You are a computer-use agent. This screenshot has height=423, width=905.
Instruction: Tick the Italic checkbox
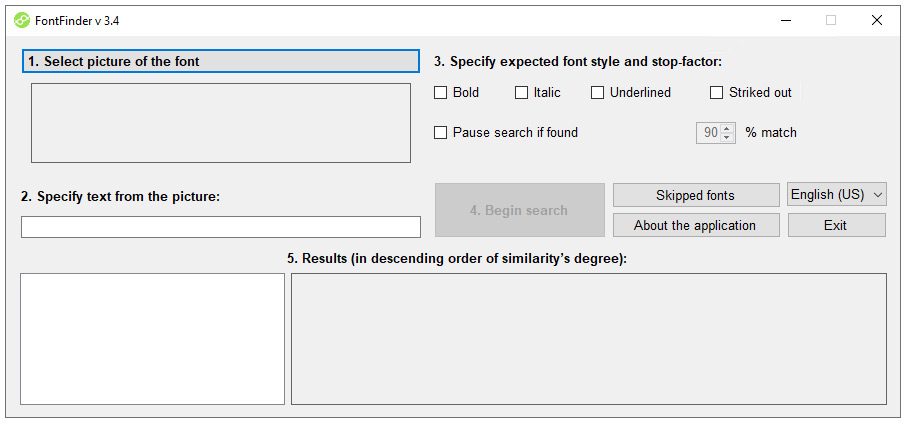(x=521, y=92)
